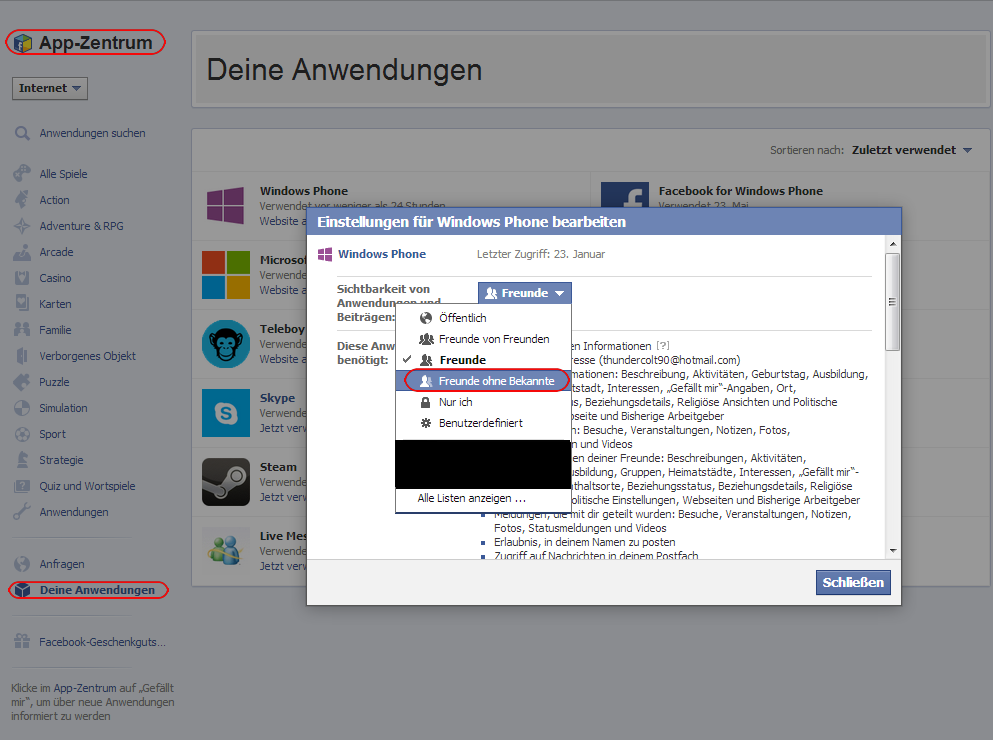The width and height of the screenshot is (993, 740).
Task: Open the Anfragen link
Action: click(61, 564)
